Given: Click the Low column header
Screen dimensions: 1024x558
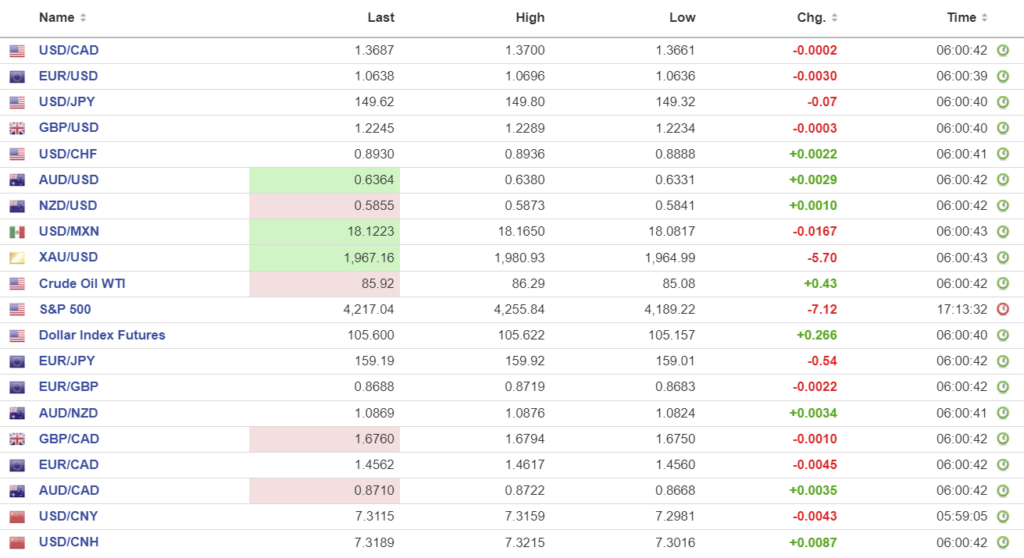Looking at the screenshot, I should click(x=682, y=18).
